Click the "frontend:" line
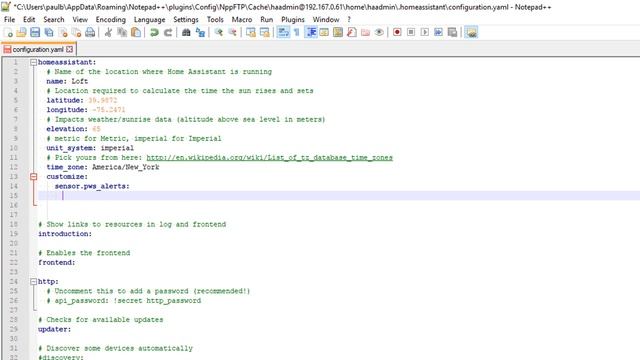The image size is (640, 360). coord(56,262)
